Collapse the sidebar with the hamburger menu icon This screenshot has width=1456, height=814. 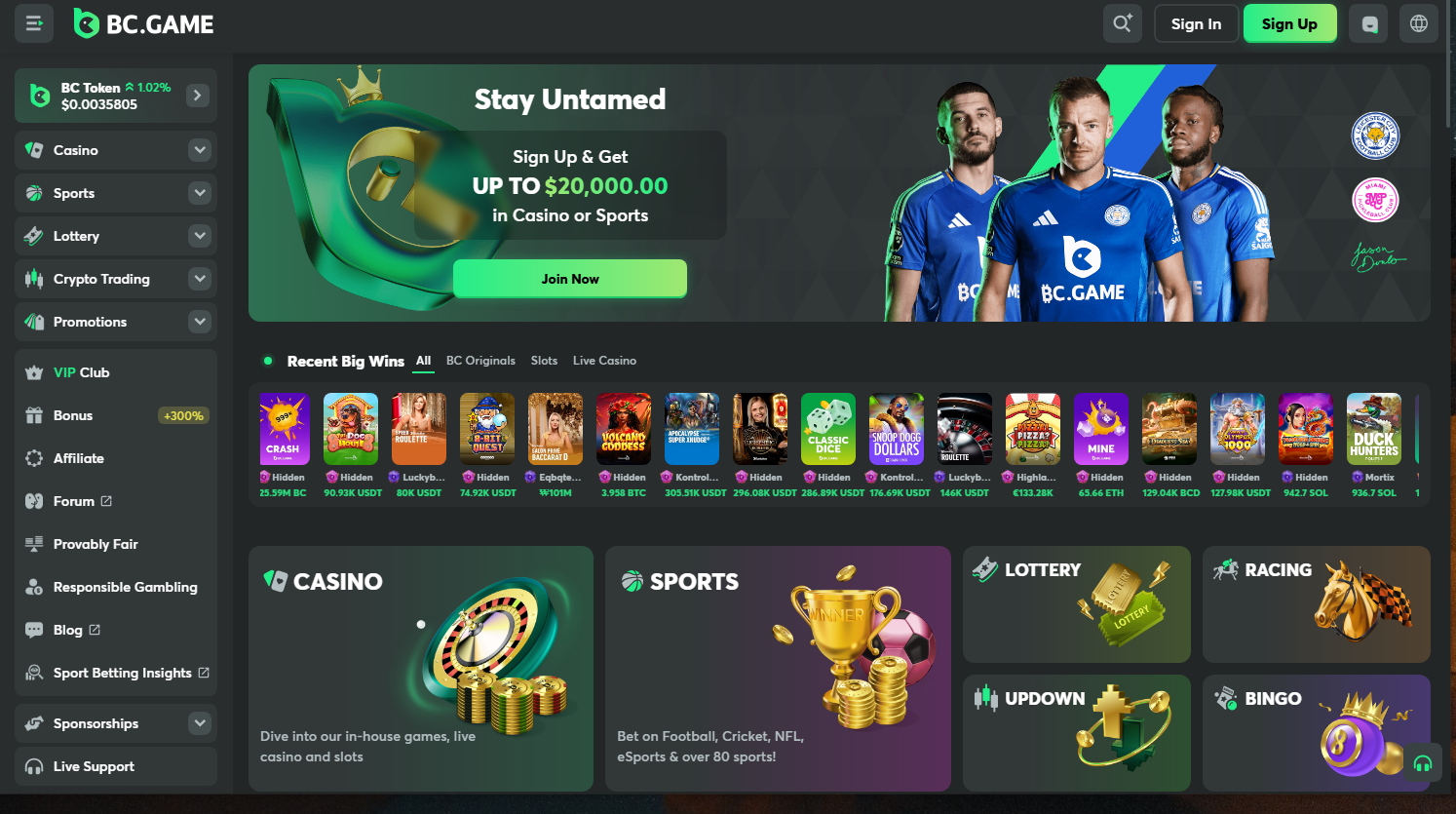tap(34, 23)
